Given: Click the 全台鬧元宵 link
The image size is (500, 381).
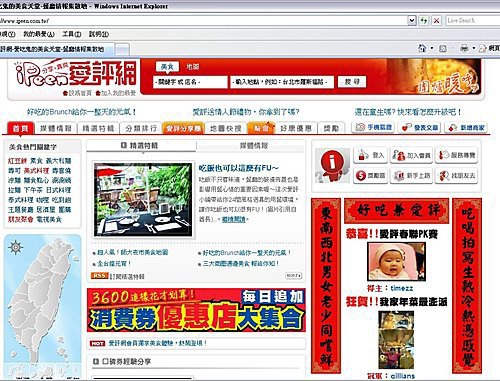Looking at the screenshot, I should 113,263.
